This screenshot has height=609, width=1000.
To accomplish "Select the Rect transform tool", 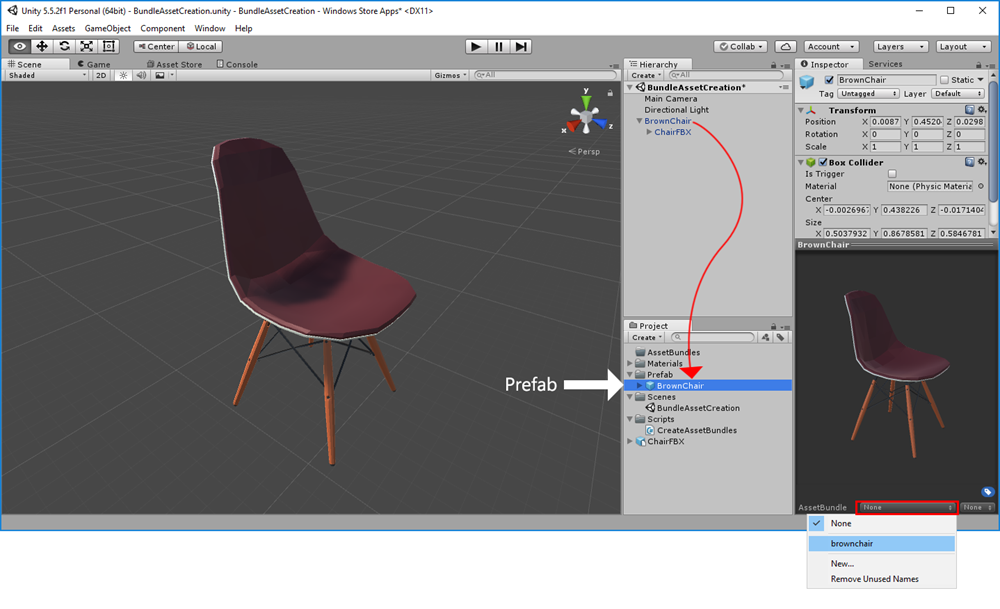I will point(108,47).
